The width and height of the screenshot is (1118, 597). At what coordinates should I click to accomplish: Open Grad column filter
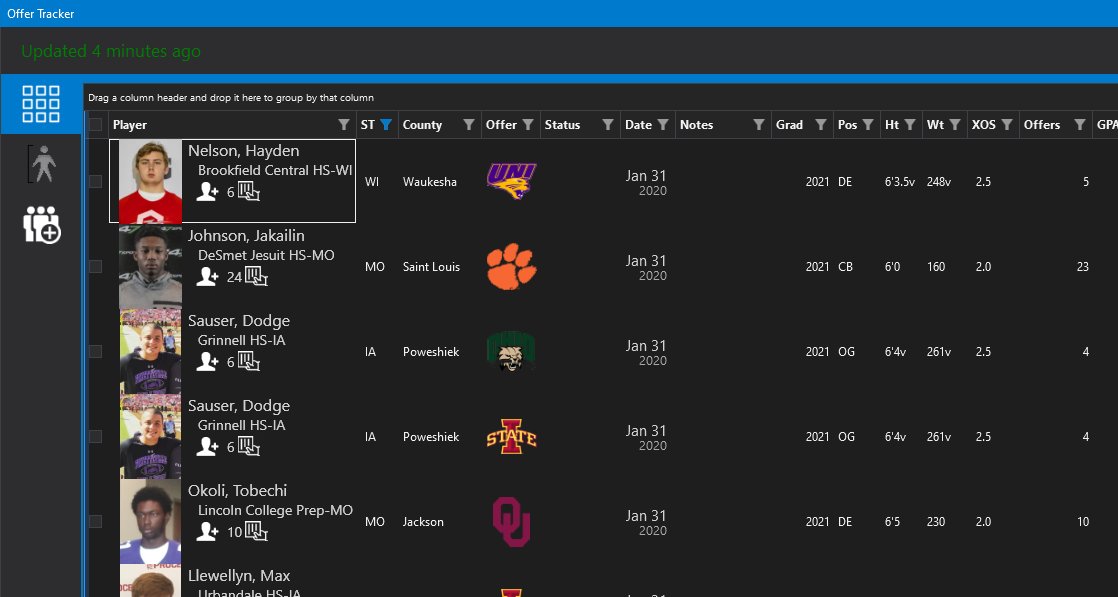[x=821, y=125]
